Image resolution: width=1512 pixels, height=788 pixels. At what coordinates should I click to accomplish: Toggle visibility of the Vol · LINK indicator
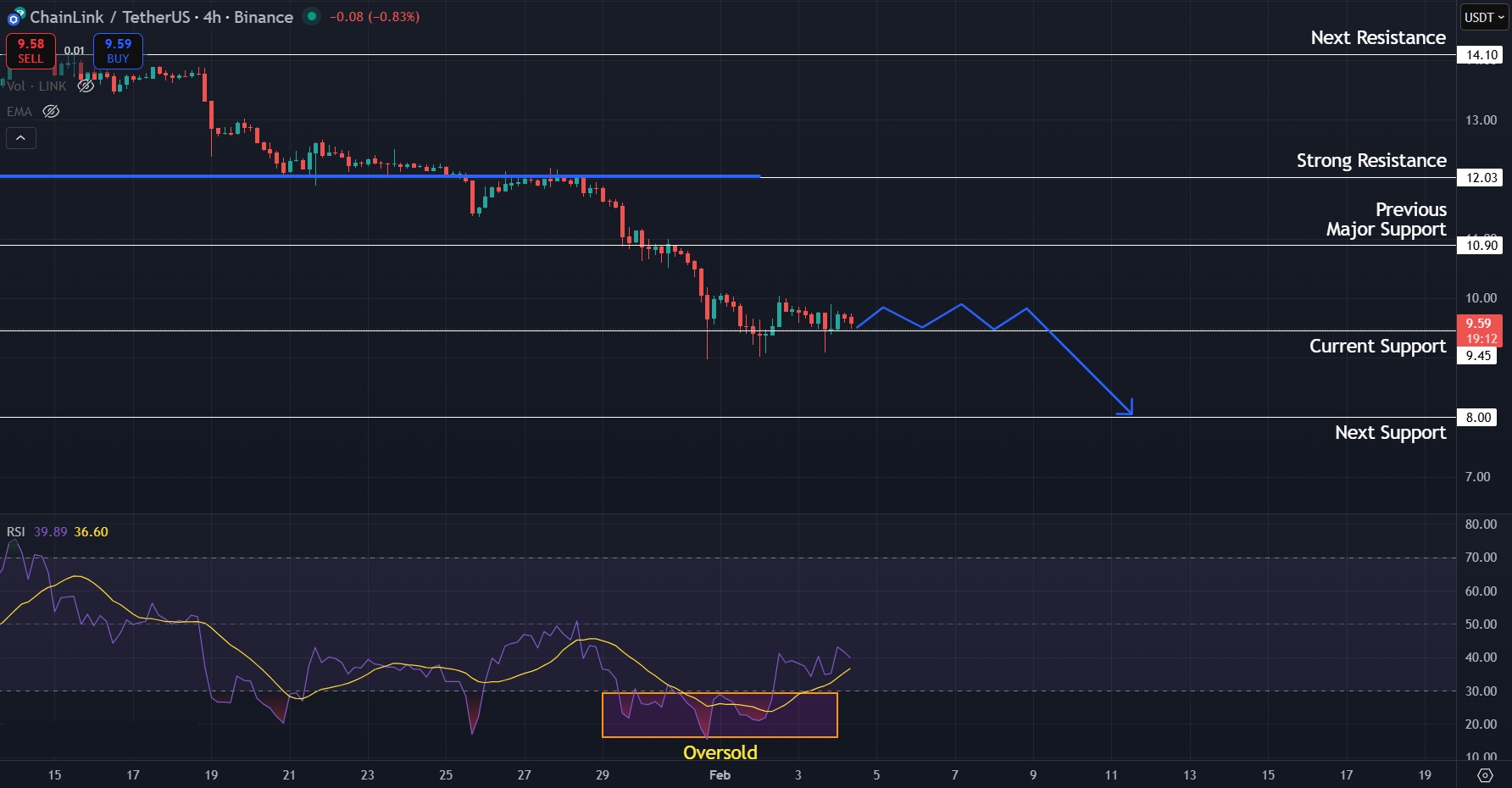(84, 86)
